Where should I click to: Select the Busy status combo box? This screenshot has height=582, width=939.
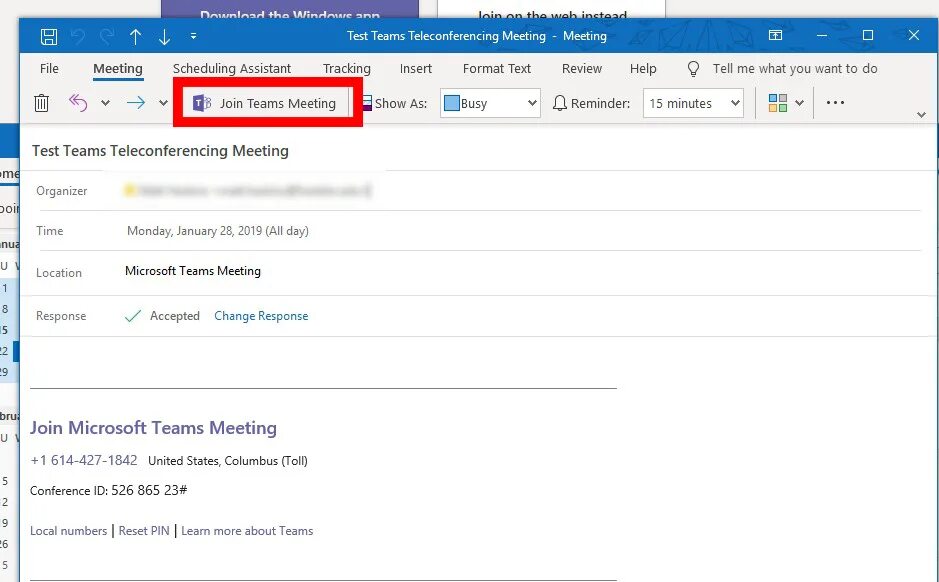pyautogui.click(x=489, y=102)
